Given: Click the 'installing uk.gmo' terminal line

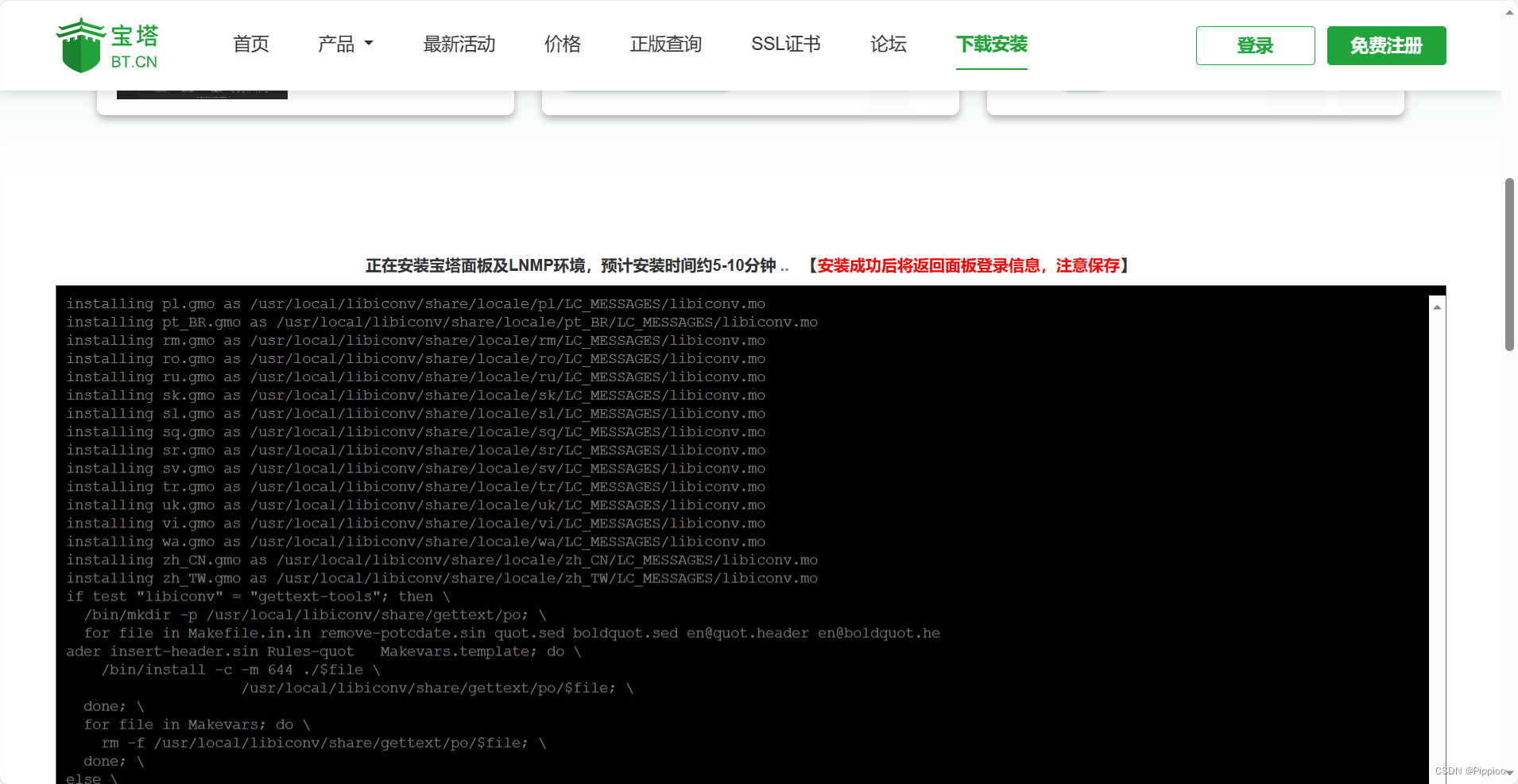Looking at the screenshot, I should pos(416,505).
